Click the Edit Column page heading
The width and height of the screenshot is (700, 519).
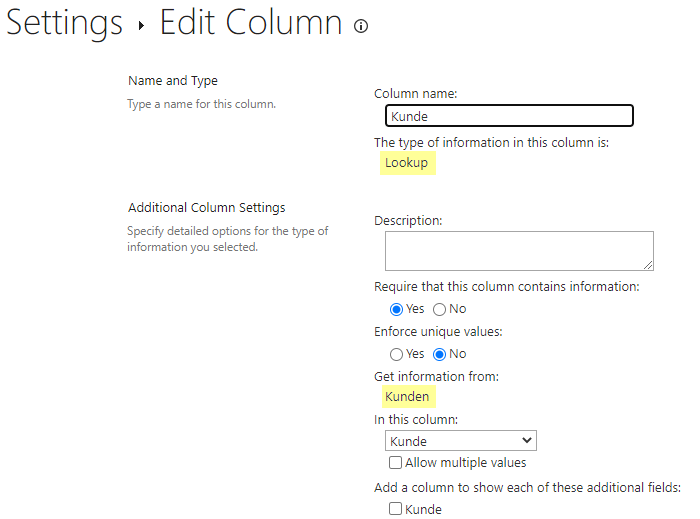click(x=250, y=23)
